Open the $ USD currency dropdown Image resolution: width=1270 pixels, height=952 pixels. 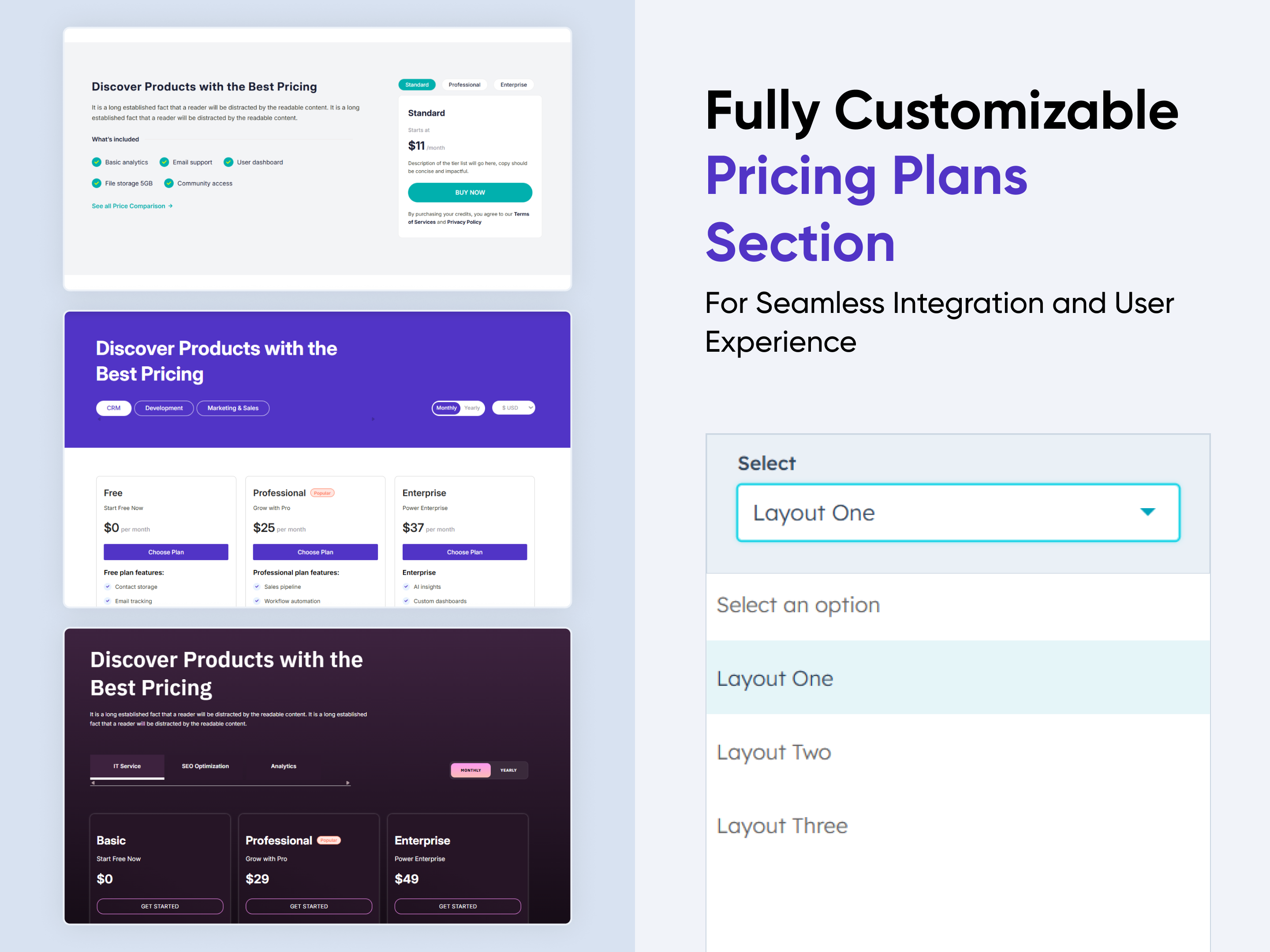click(514, 408)
